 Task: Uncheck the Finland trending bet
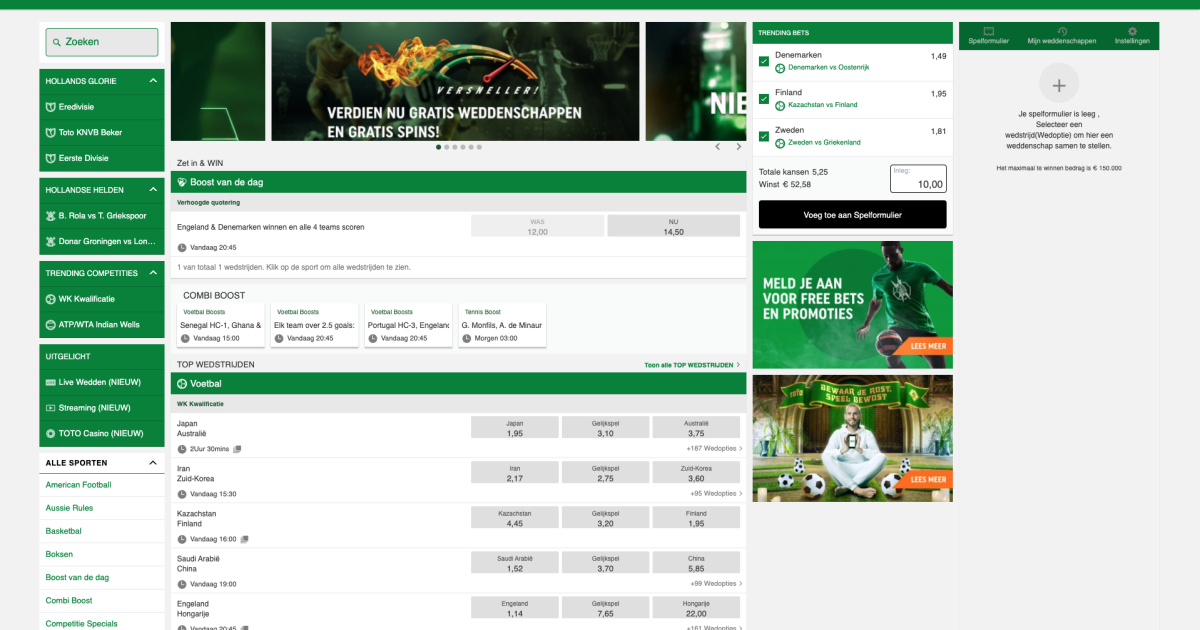tap(764, 99)
